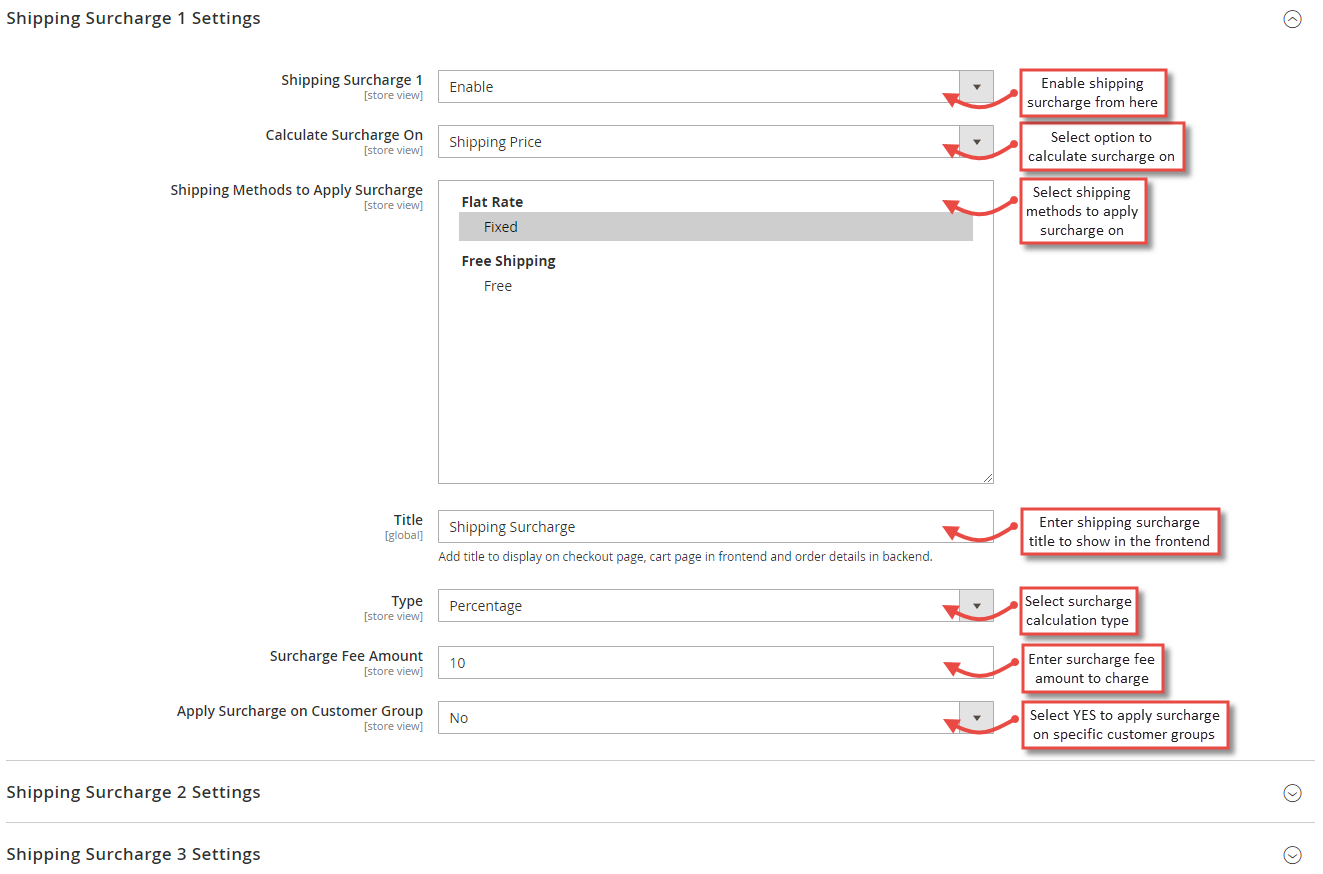Screen dimensions: 1323x874
Task: Click the 'Add title to display' help text
Action: (x=685, y=556)
